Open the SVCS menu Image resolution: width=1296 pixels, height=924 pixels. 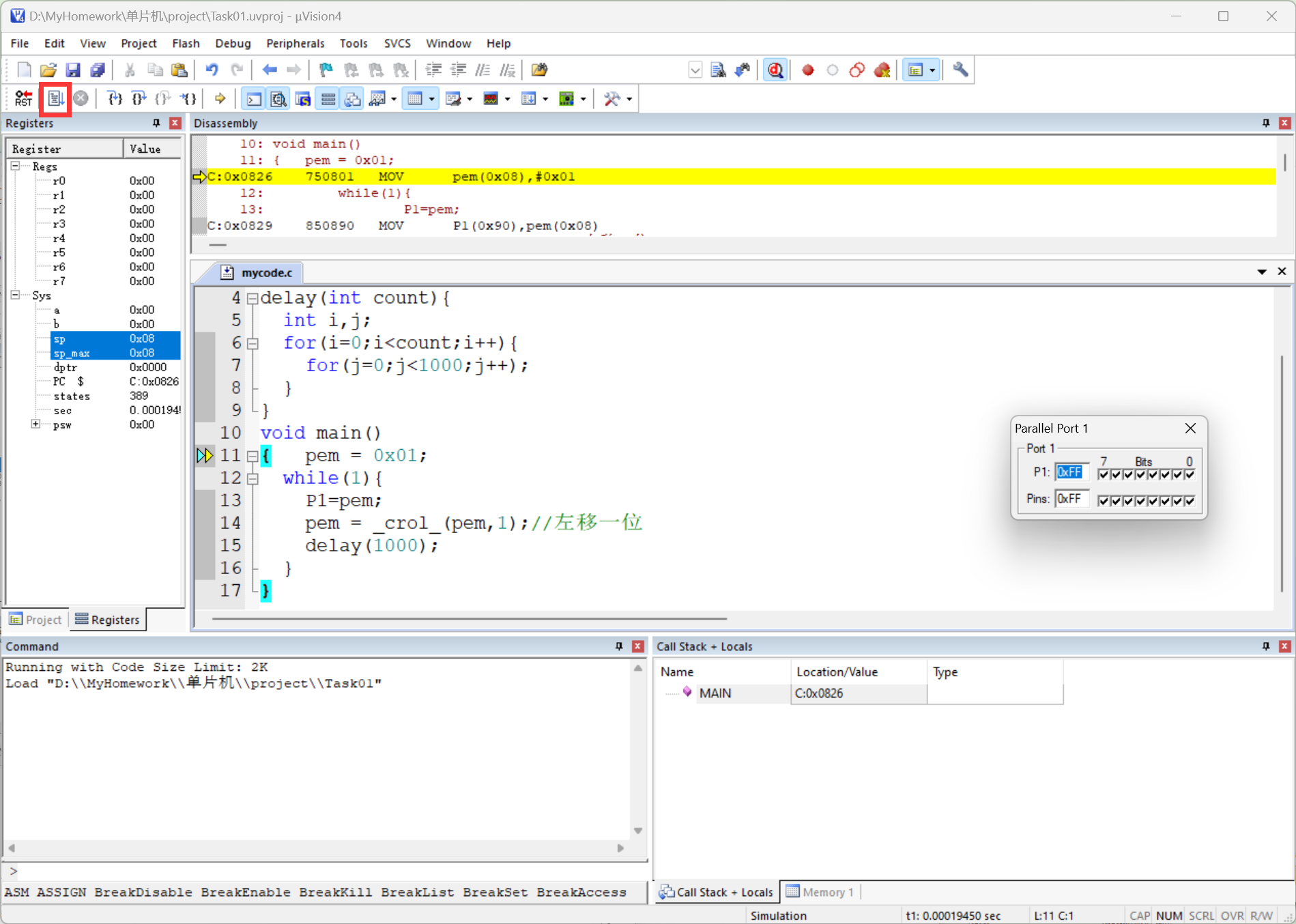click(x=397, y=43)
